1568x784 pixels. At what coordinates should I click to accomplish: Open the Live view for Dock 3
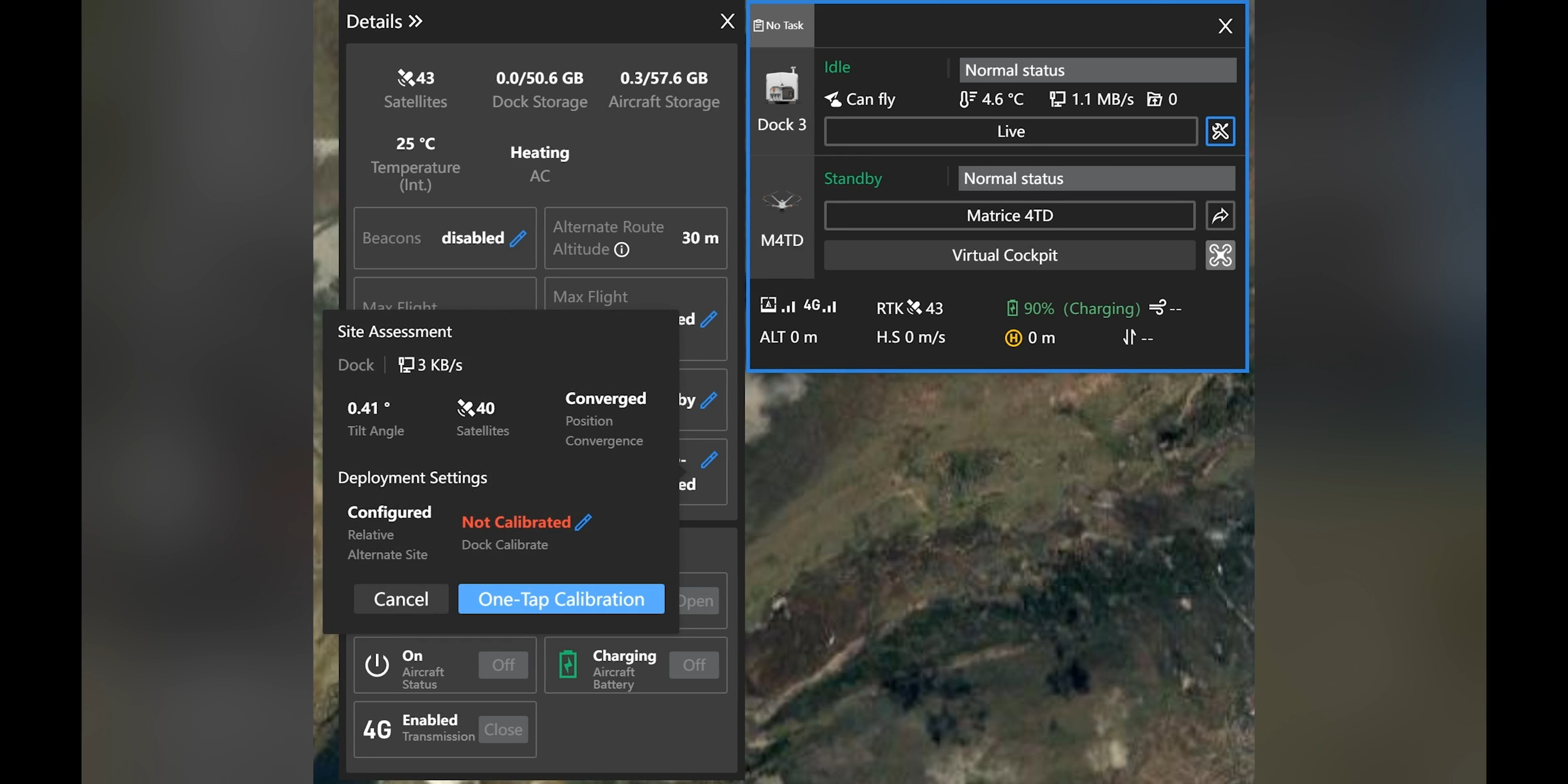(x=1010, y=131)
